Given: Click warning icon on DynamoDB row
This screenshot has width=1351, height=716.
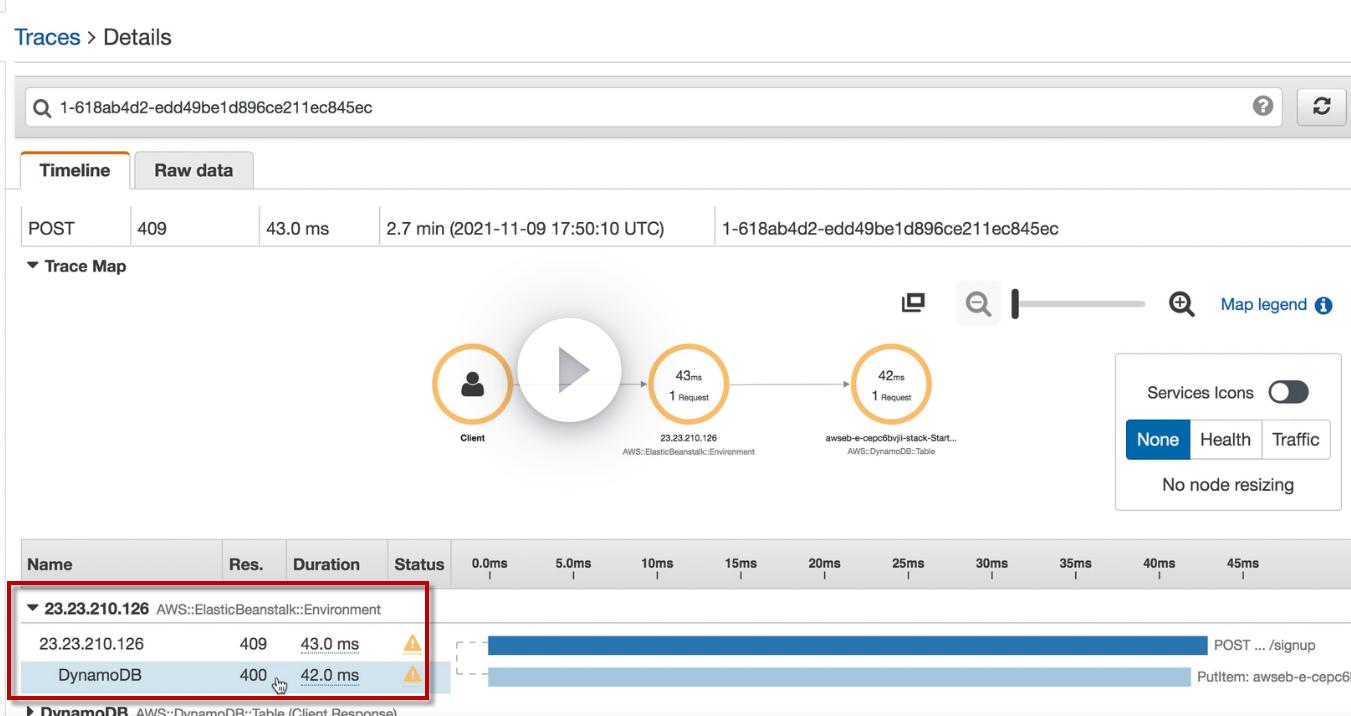Looking at the screenshot, I should click(412, 675).
